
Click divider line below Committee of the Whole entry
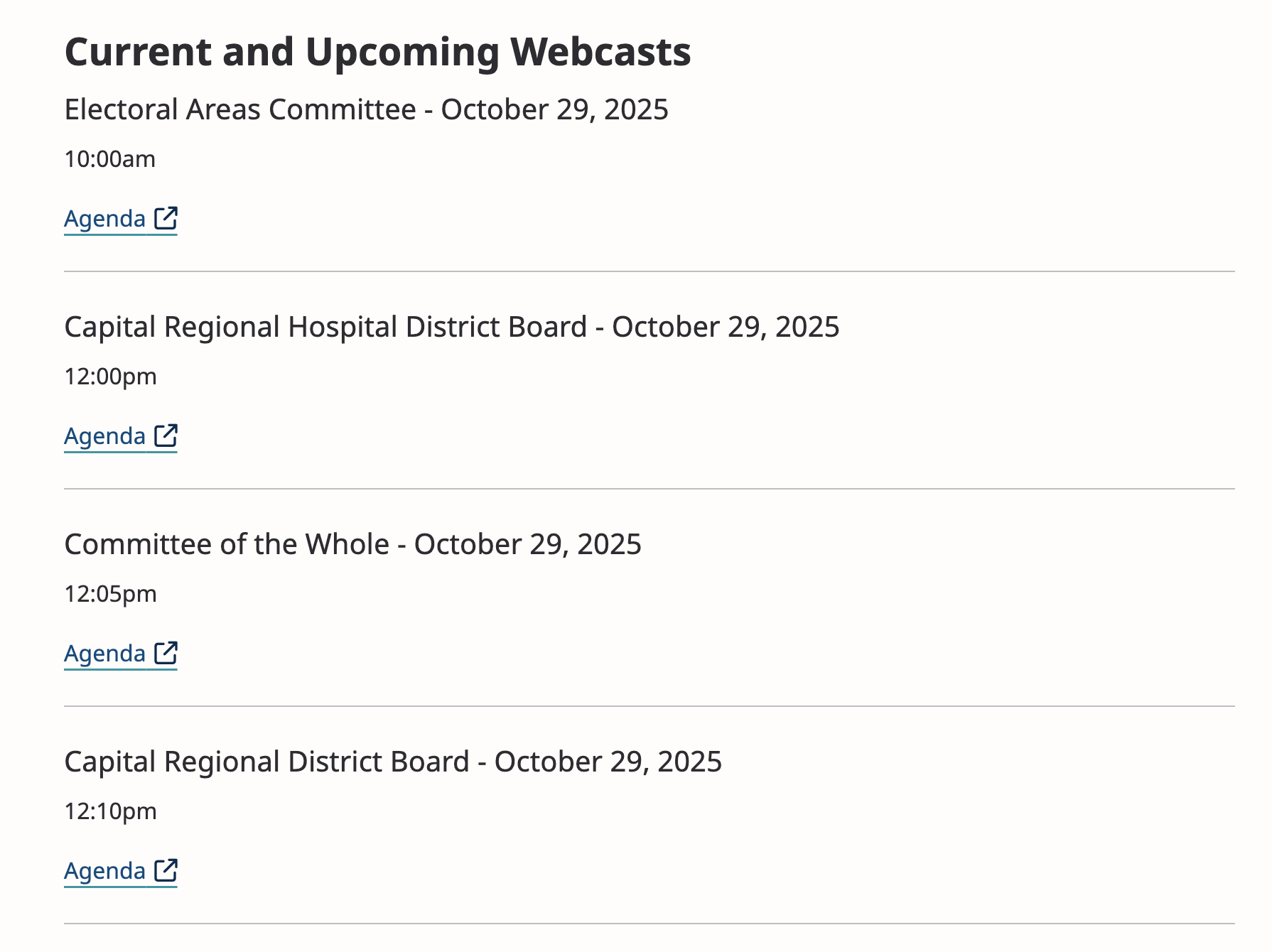649,706
